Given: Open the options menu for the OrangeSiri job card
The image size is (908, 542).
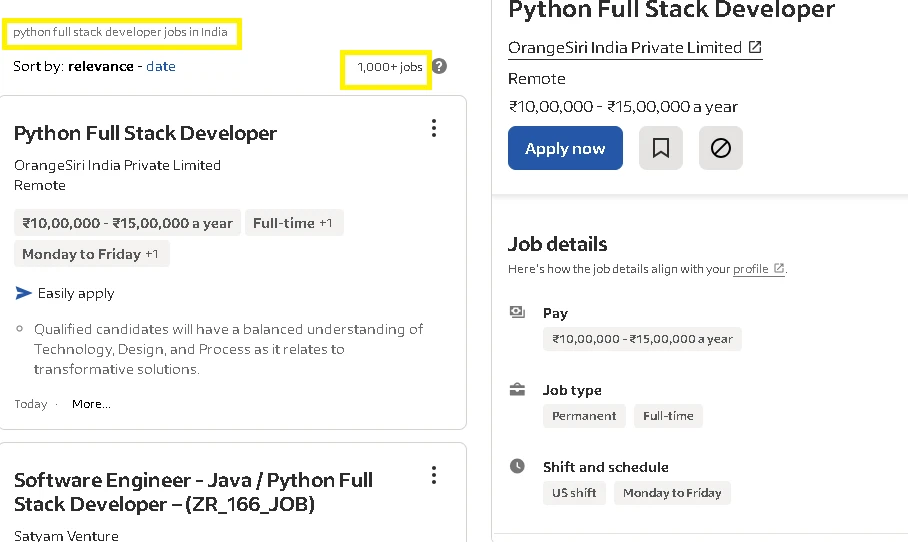Looking at the screenshot, I should tap(434, 128).
